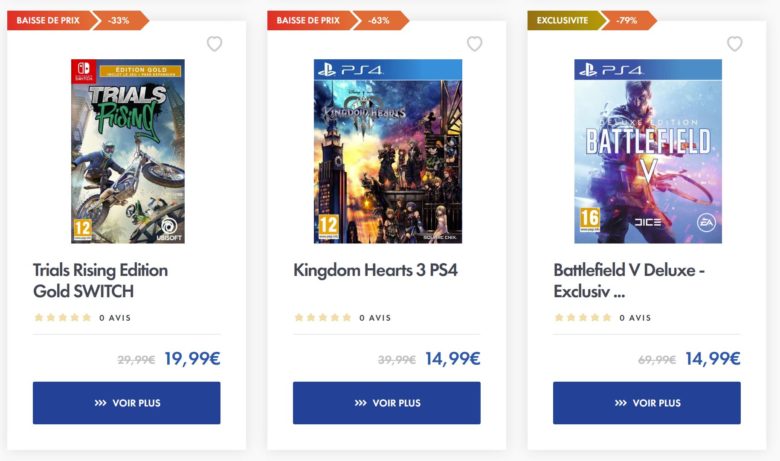Click the 19,99€ price on Trials Rising
This screenshot has width=780, height=461.
[192, 359]
